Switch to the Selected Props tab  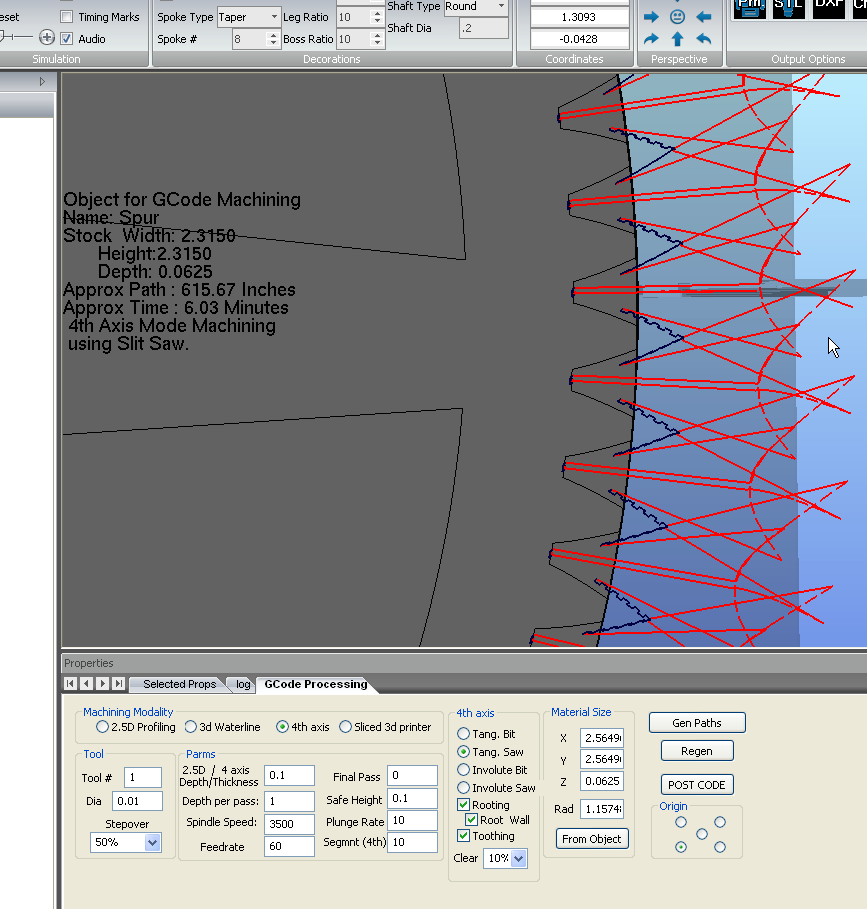(x=178, y=684)
